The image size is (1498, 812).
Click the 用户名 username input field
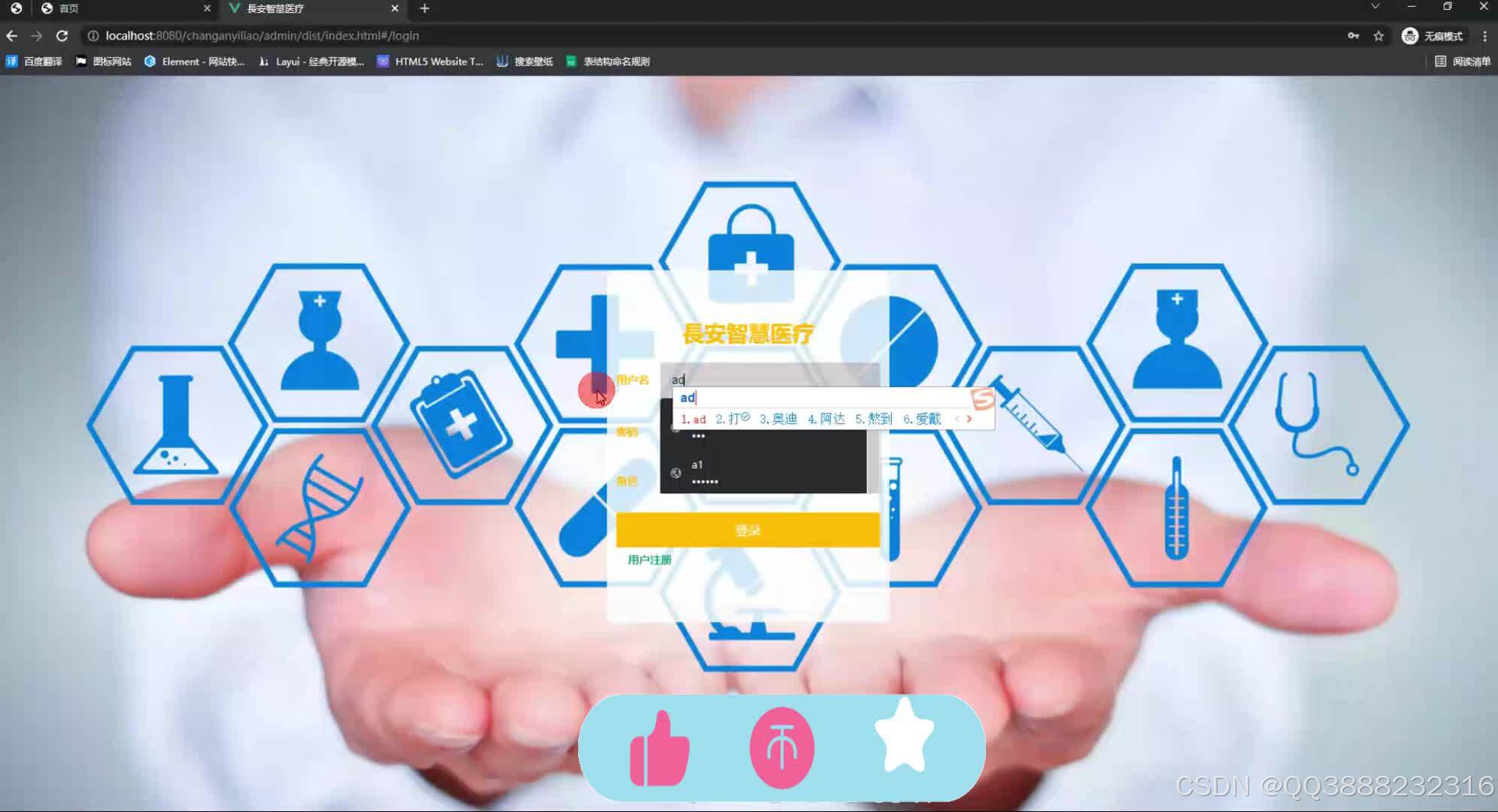[x=775, y=377]
